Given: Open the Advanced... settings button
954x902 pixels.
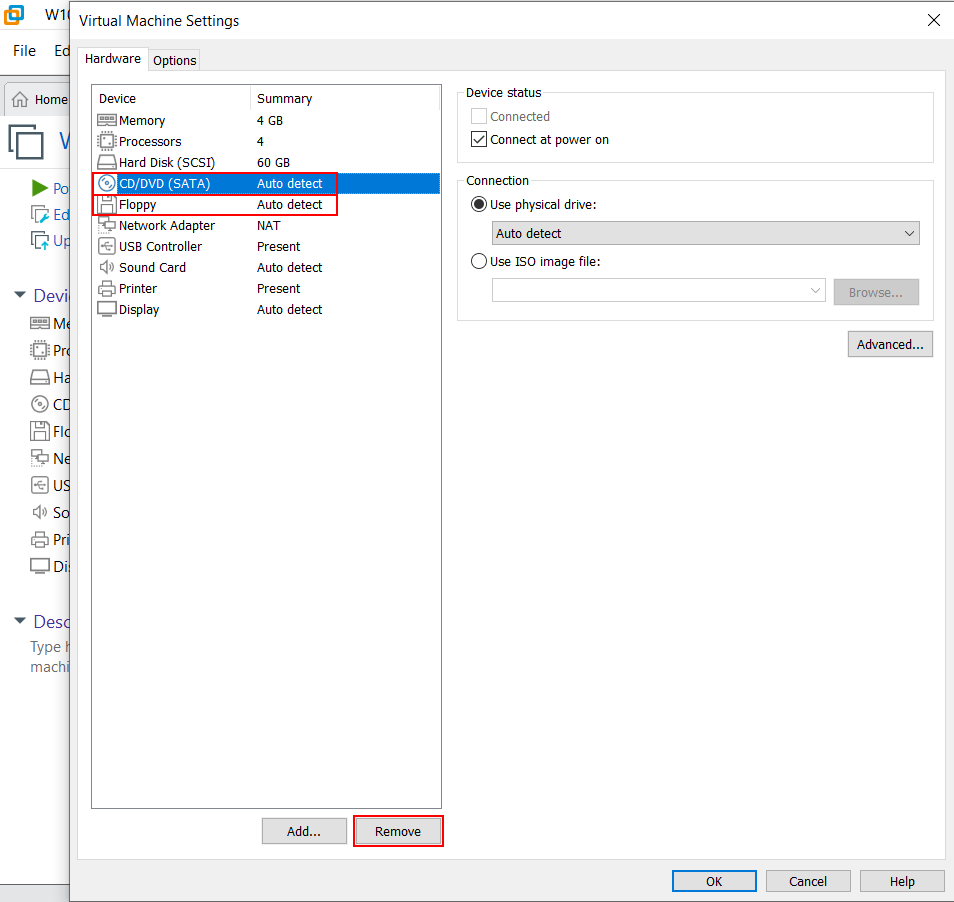Looking at the screenshot, I should (890, 345).
